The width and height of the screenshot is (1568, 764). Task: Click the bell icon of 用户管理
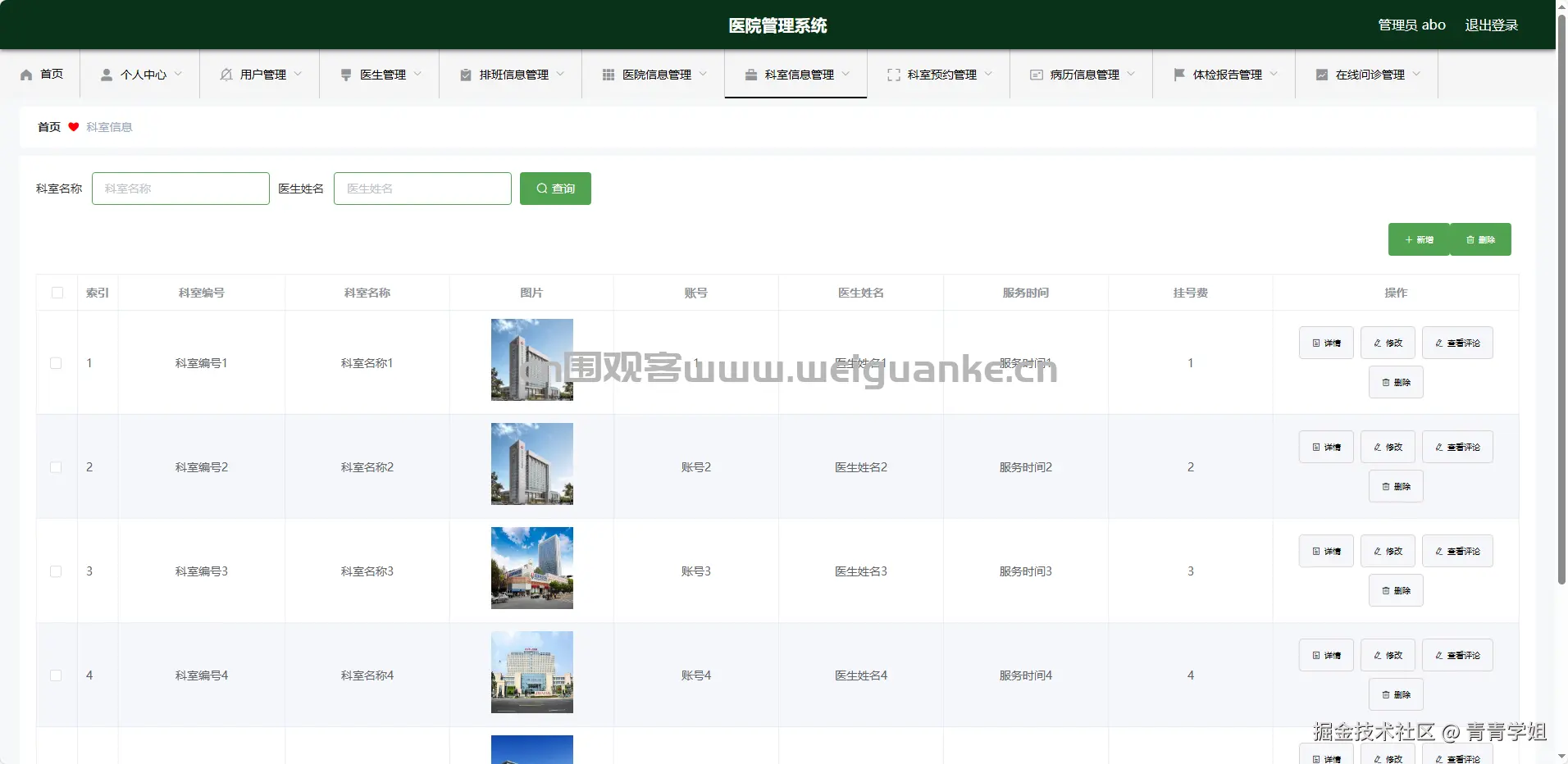tap(226, 75)
